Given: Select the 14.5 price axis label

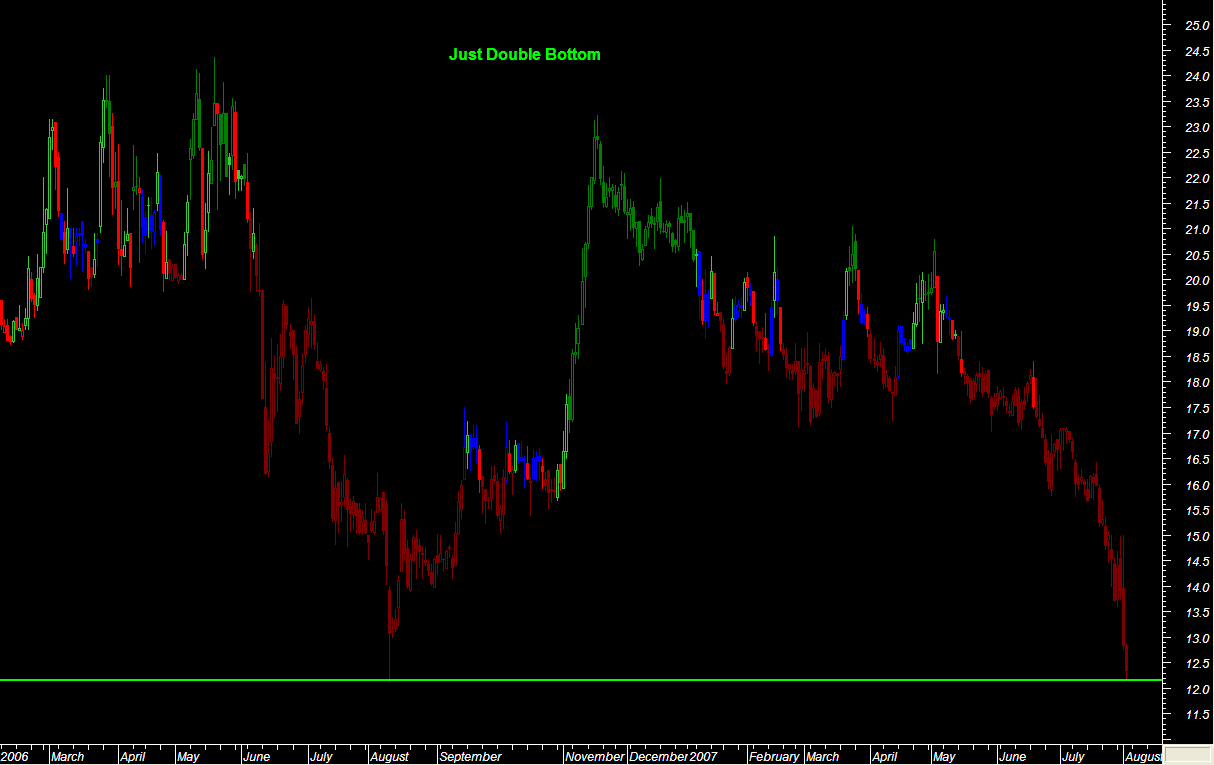Looking at the screenshot, I should (1198, 562).
